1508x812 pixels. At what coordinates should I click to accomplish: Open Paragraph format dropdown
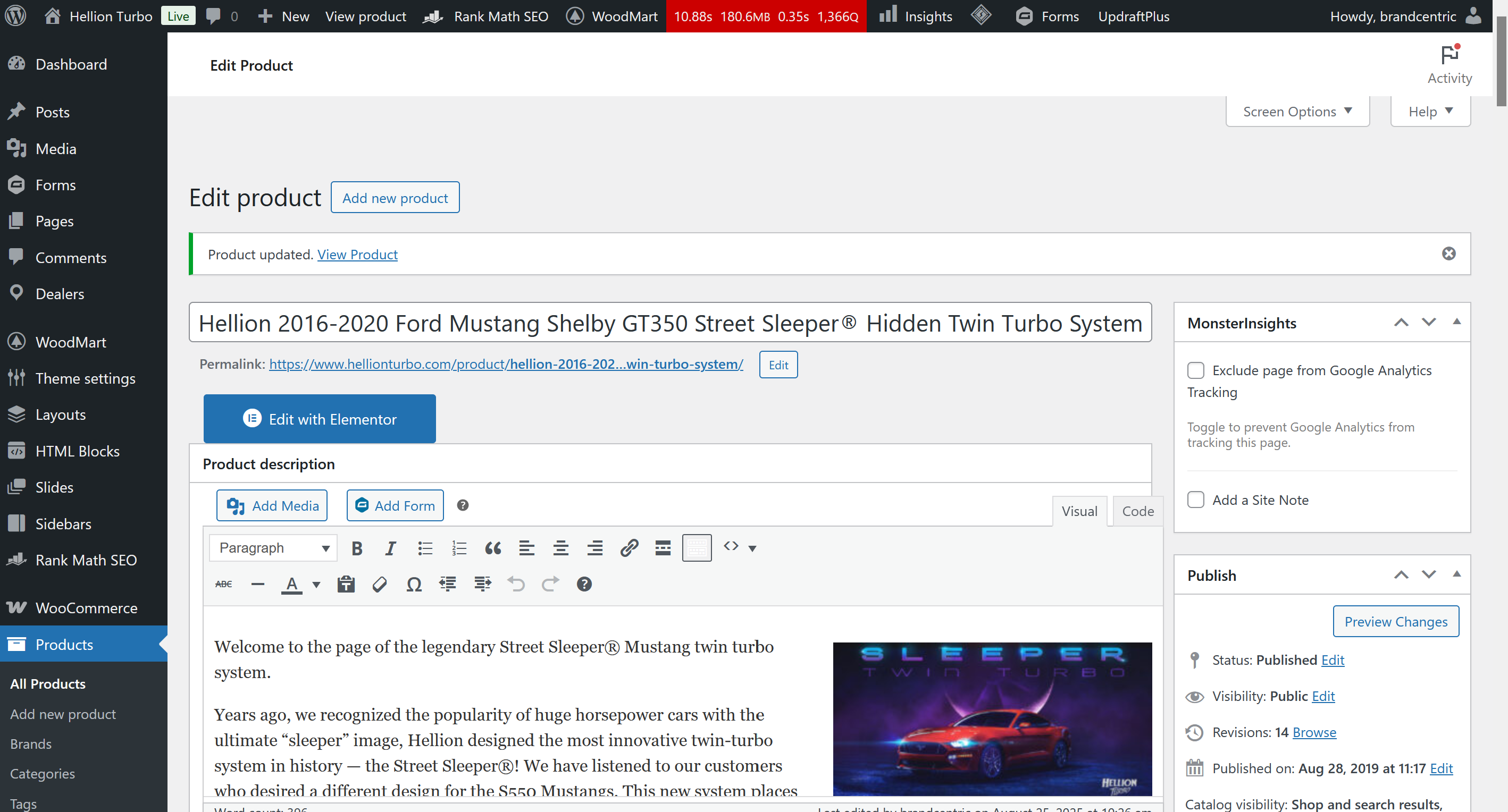click(273, 548)
